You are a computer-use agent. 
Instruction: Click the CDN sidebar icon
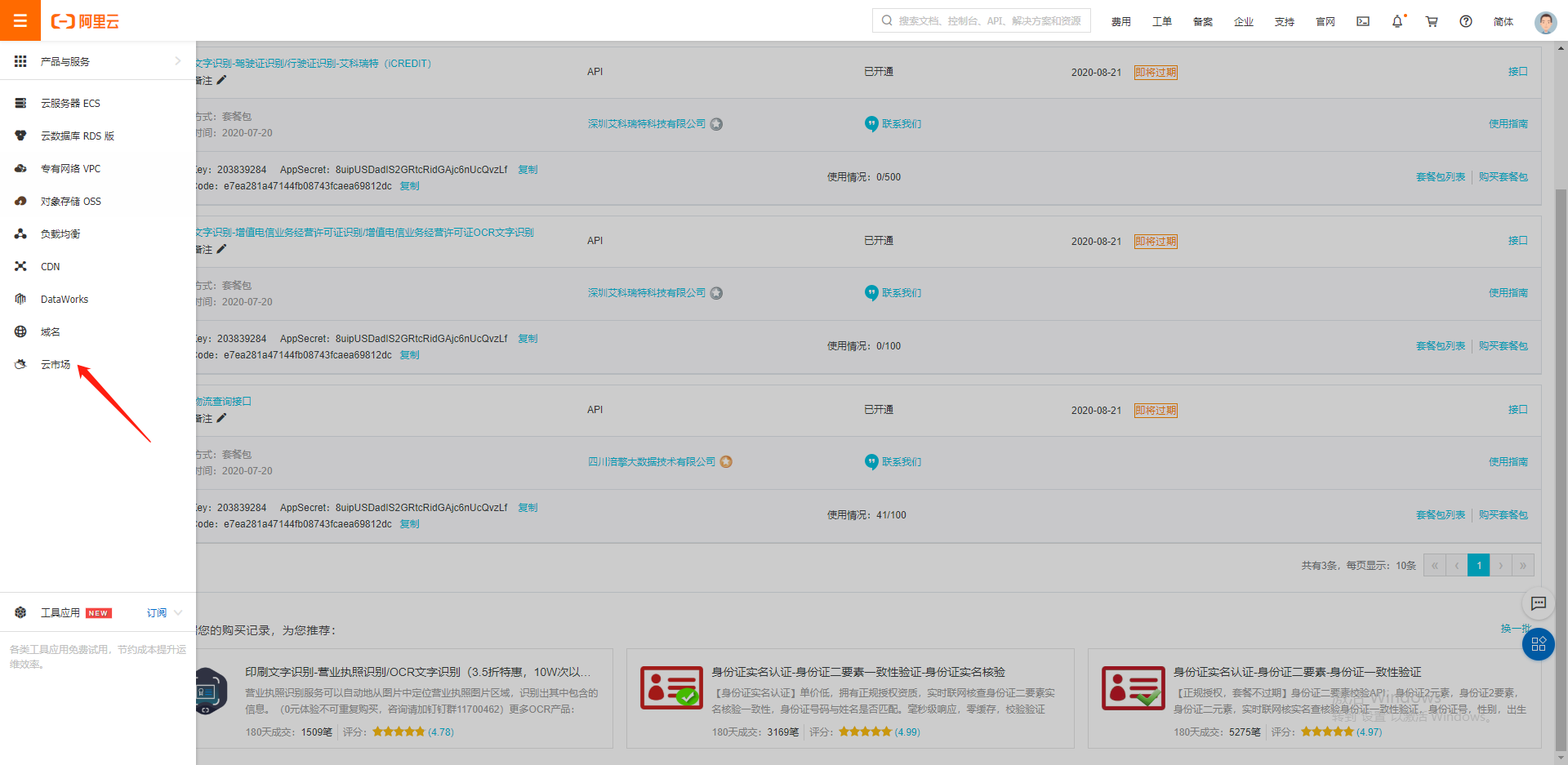(20, 266)
